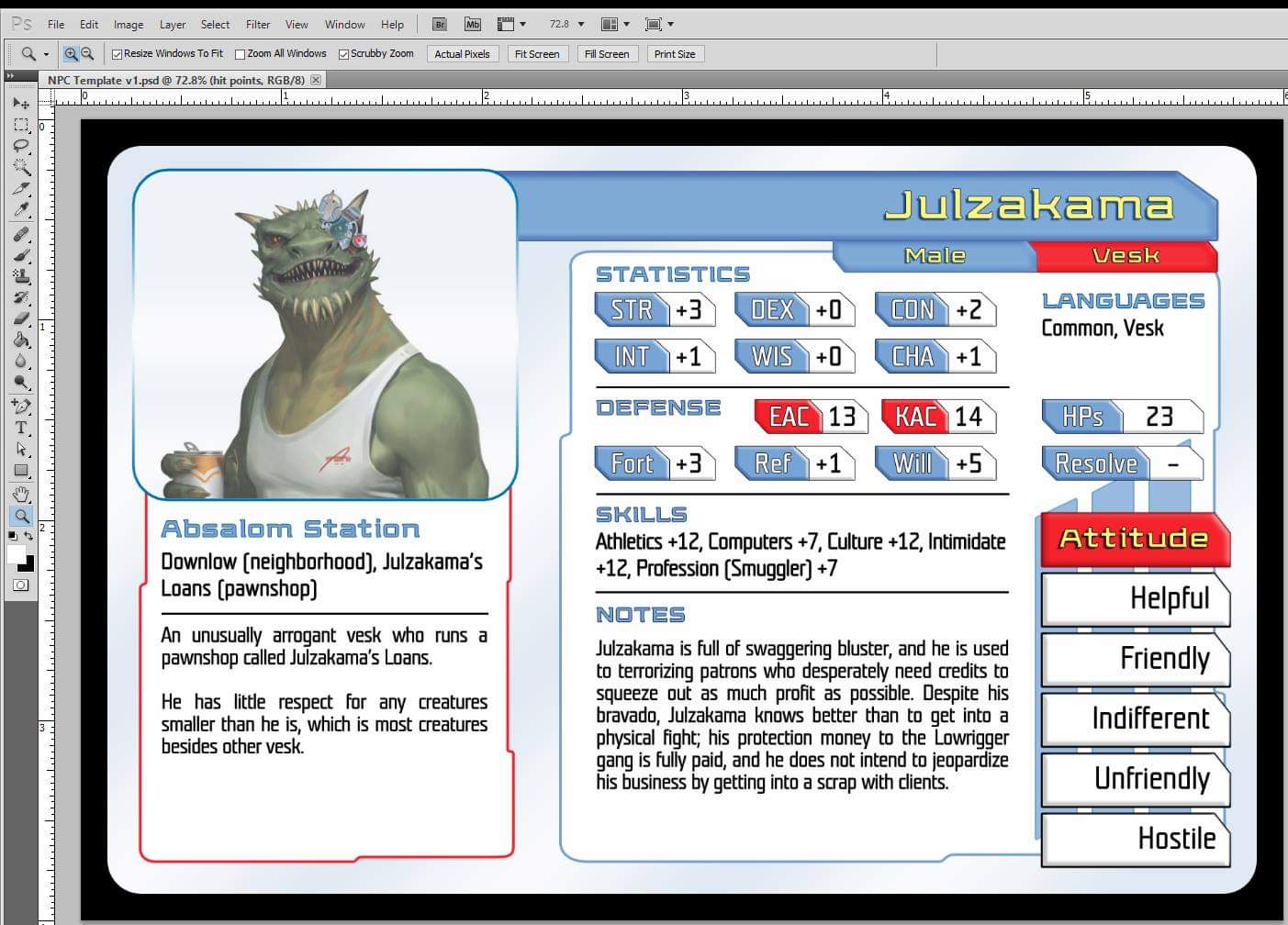Click the Fit Screen button
Screen dimensions: 1288x925
pos(537,54)
